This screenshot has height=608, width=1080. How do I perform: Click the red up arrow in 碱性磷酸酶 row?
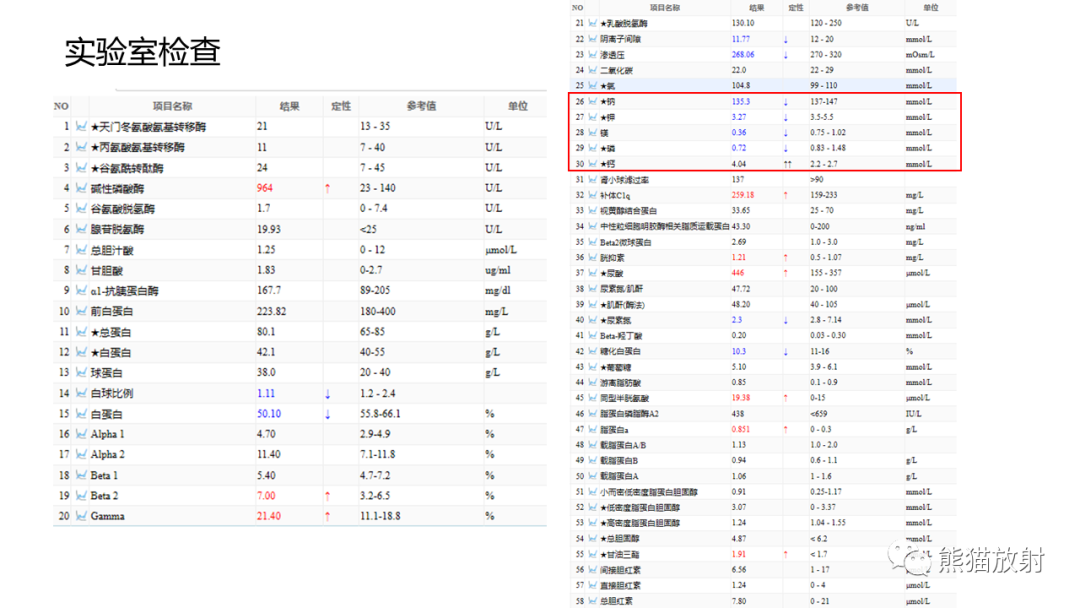[327, 189]
